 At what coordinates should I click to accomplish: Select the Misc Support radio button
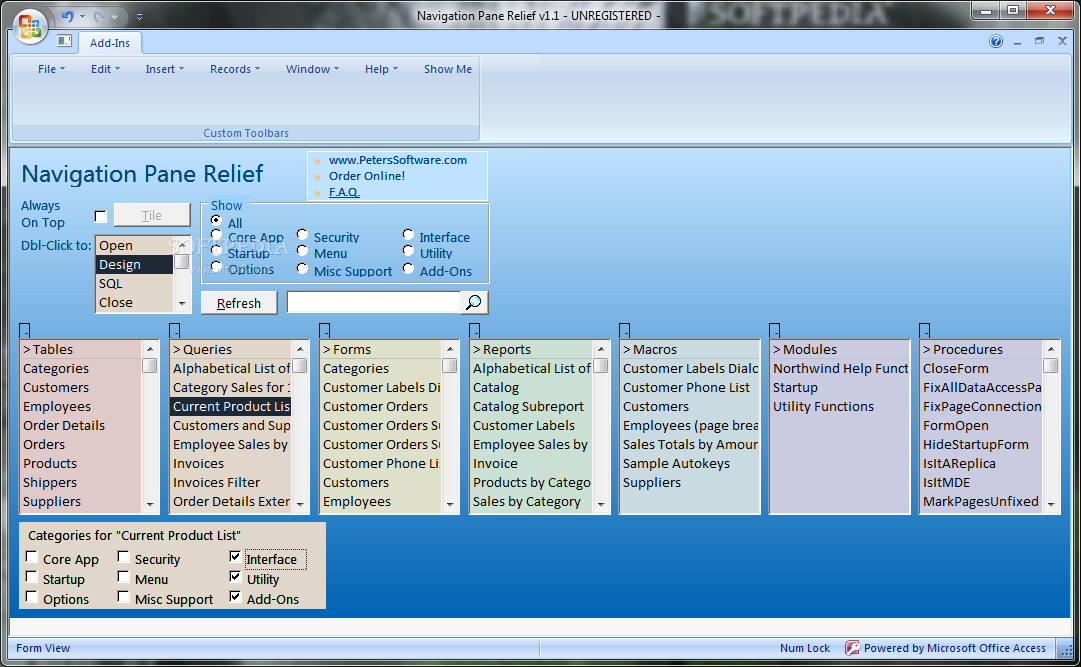click(302, 268)
